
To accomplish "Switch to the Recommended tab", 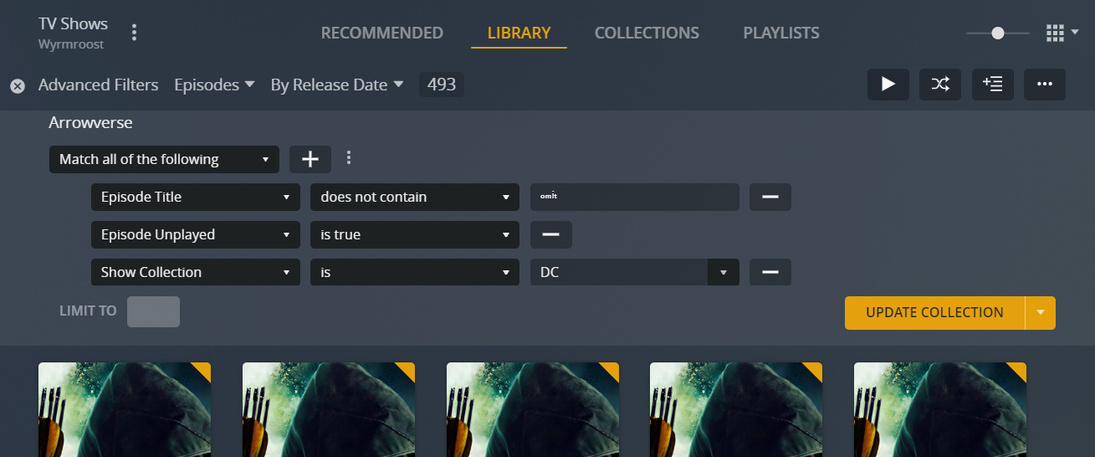I will 382,33.
